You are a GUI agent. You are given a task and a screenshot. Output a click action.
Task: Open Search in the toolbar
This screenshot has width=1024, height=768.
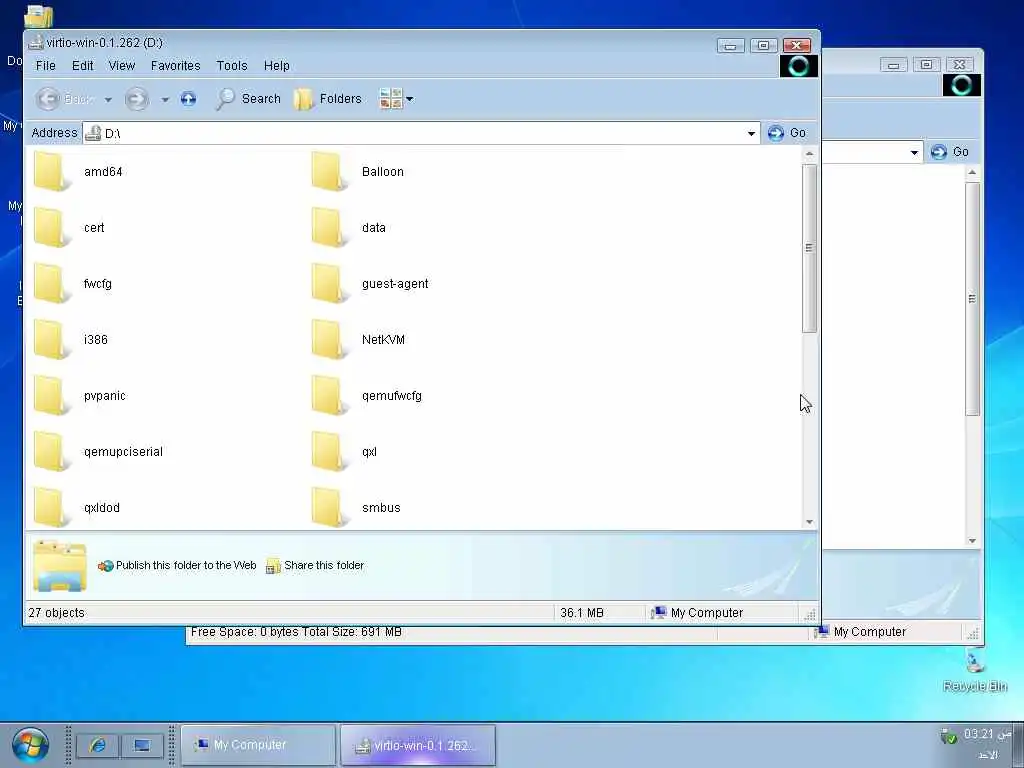click(248, 99)
